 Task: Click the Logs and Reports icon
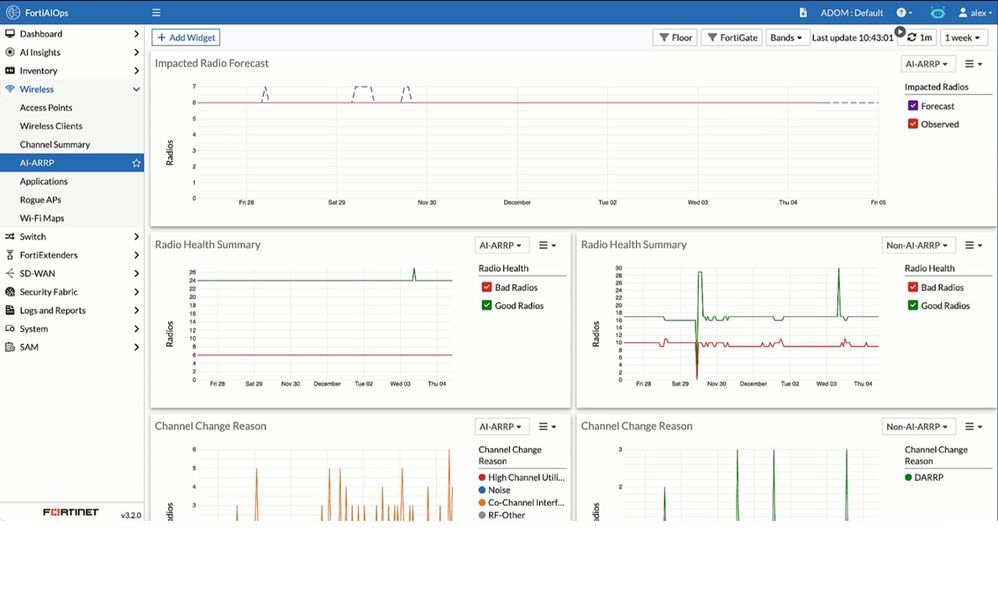pyautogui.click(x=10, y=310)
